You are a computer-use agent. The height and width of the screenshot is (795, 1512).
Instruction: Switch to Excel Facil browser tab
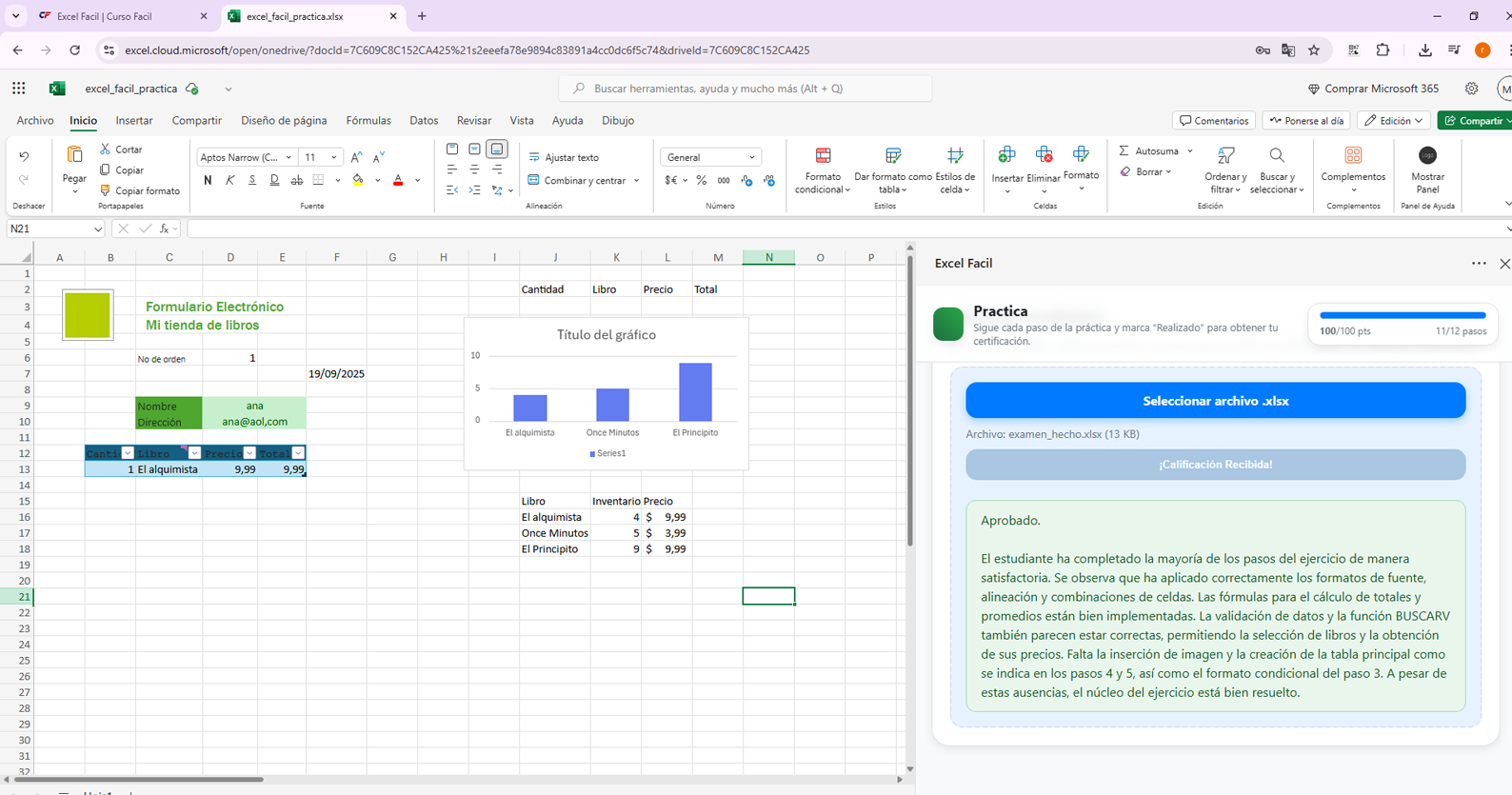(x=123, y=16)
